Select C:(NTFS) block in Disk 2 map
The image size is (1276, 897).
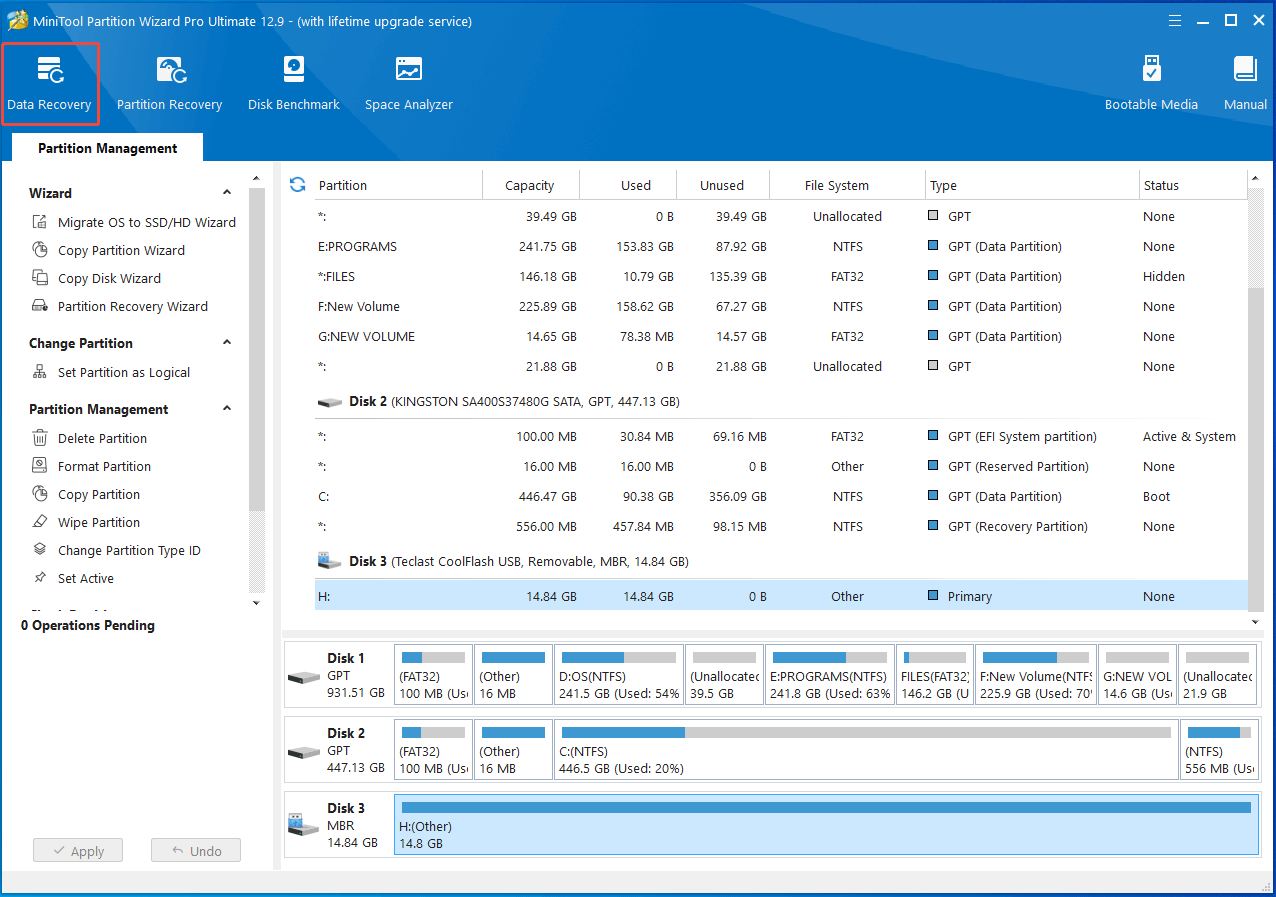click(866, 749)
